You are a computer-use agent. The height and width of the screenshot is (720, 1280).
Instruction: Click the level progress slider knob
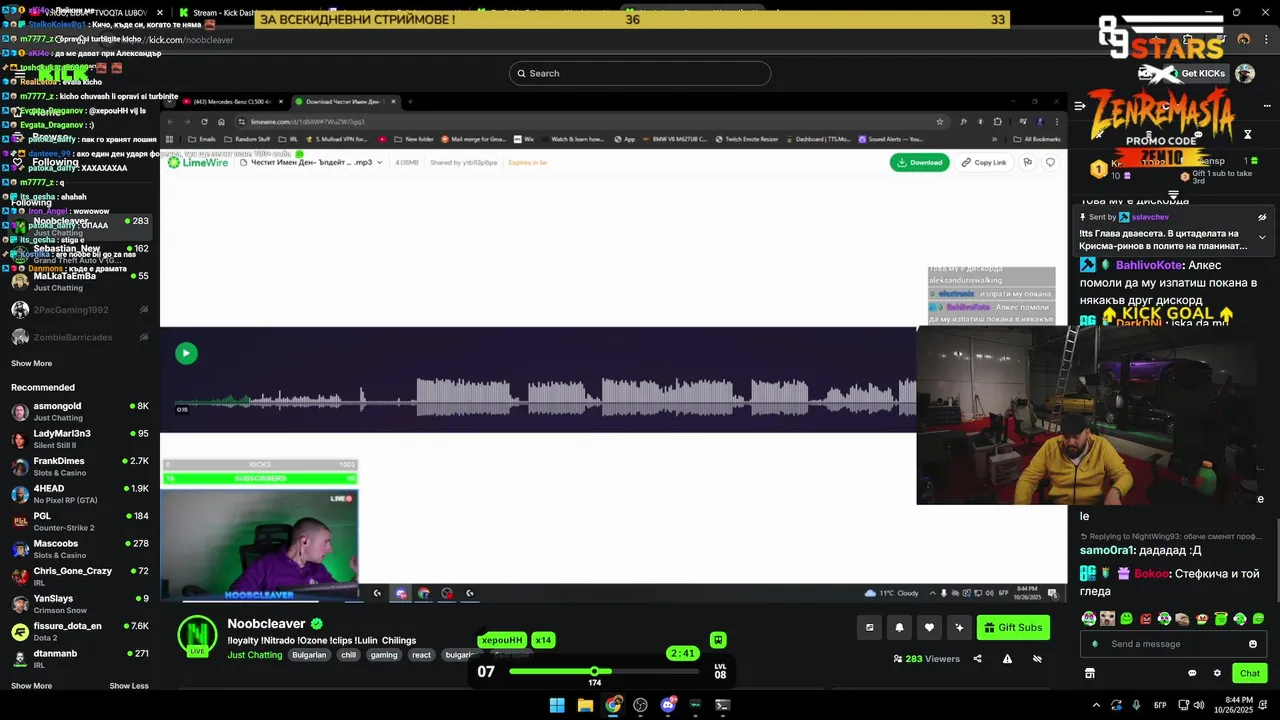[594, 671]
